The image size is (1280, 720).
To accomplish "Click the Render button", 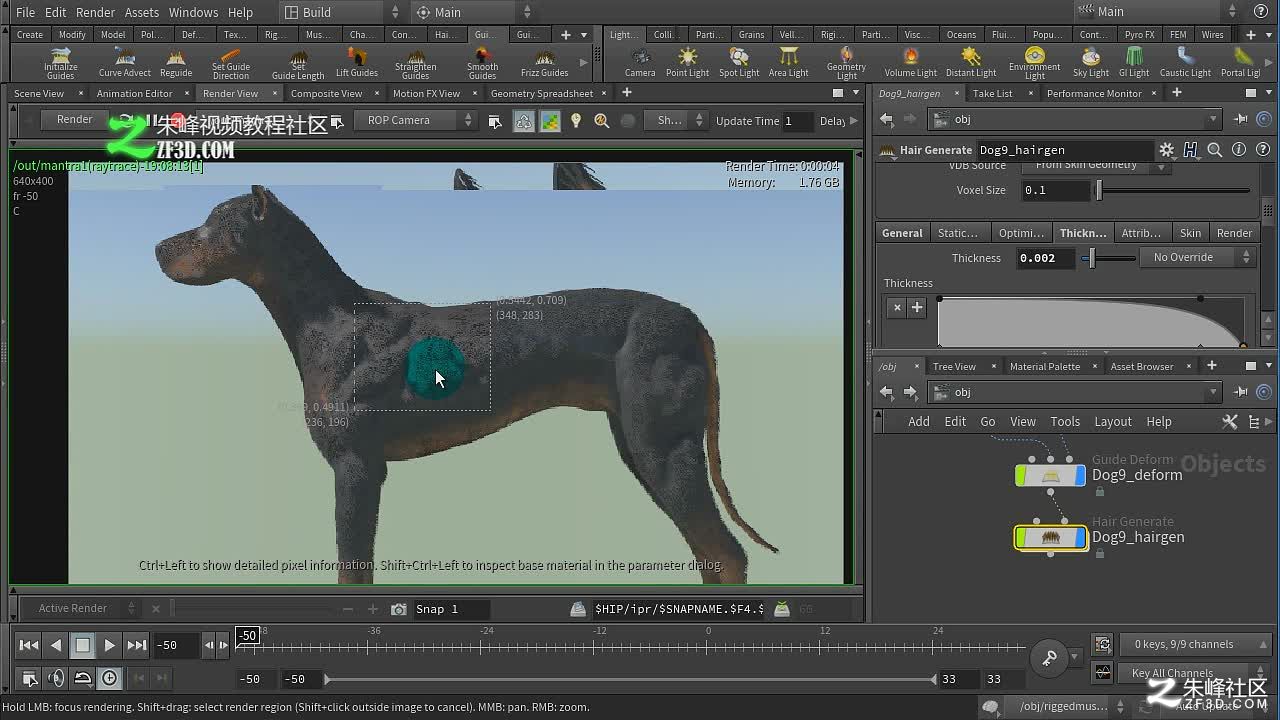I will tap(74, 119).
